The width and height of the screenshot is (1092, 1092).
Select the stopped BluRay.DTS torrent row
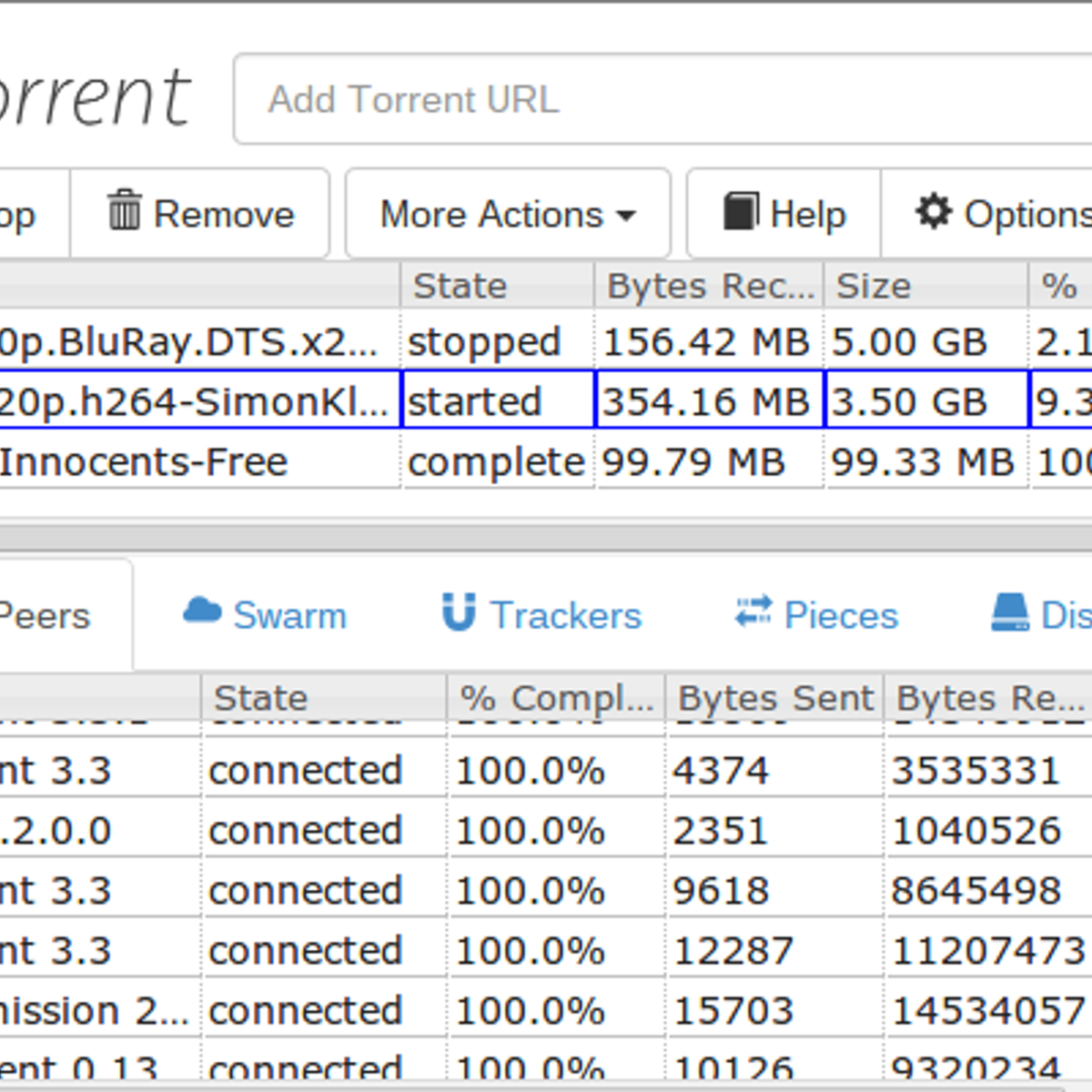(191, 342)
